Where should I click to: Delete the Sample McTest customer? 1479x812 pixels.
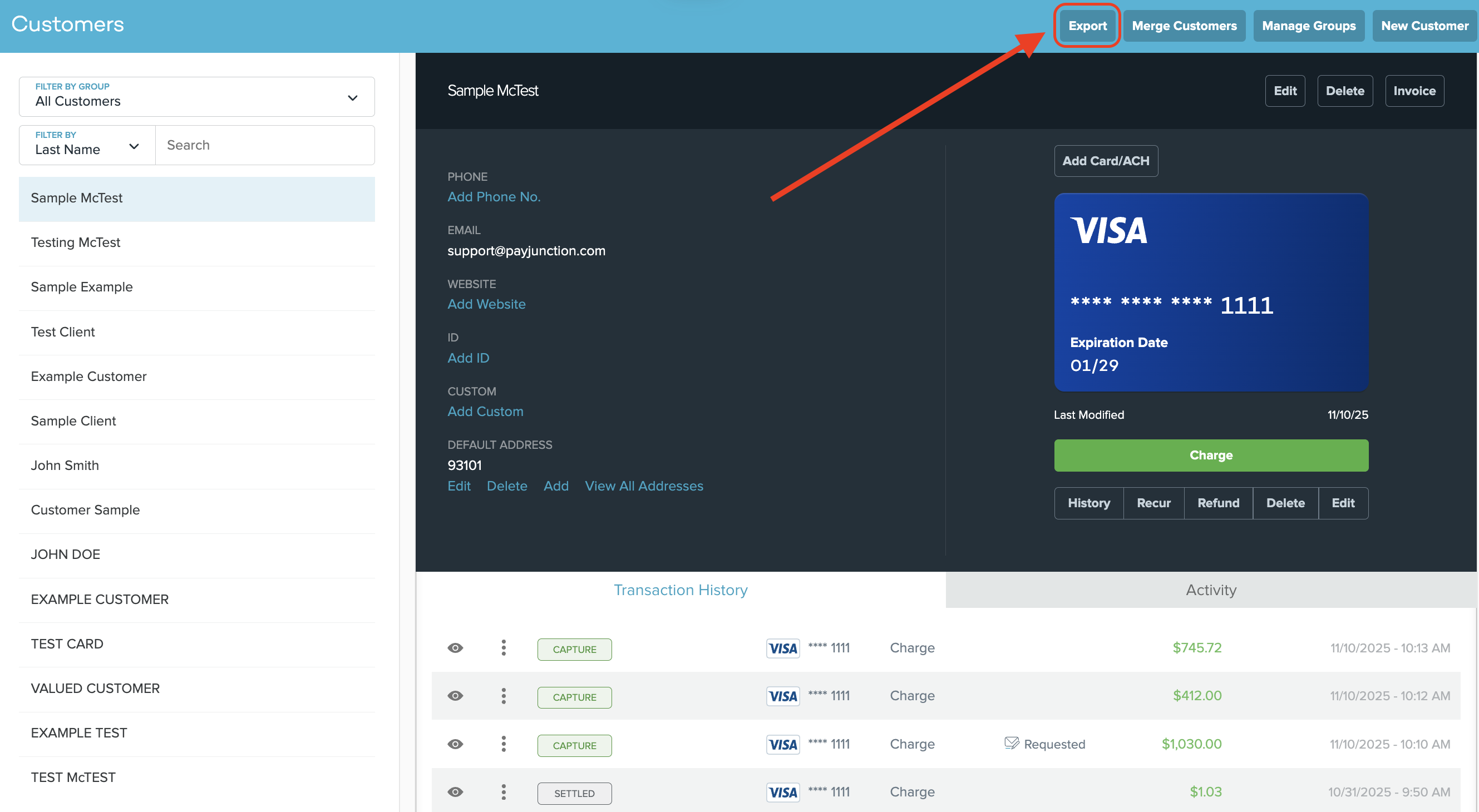(x=1345, y=91)
